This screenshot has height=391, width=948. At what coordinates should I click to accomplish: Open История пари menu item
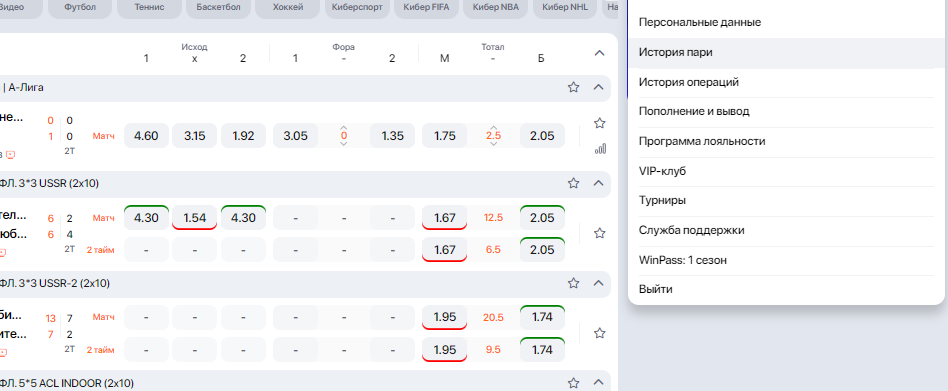786,53
